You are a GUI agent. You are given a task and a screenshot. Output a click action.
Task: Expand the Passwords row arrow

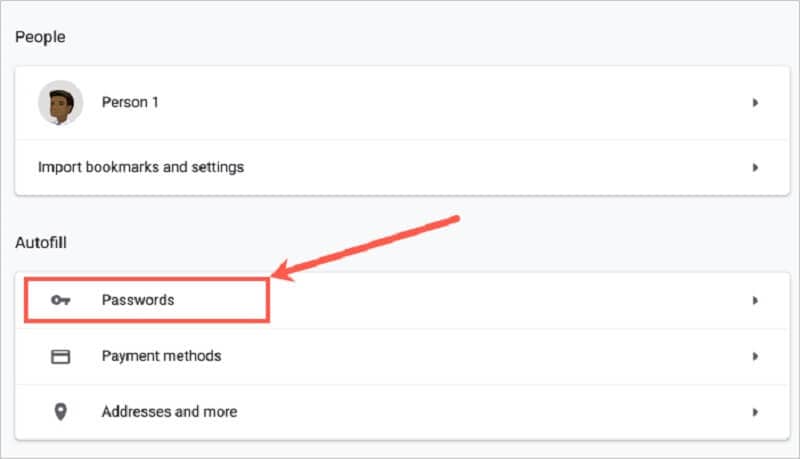point(756,300)
